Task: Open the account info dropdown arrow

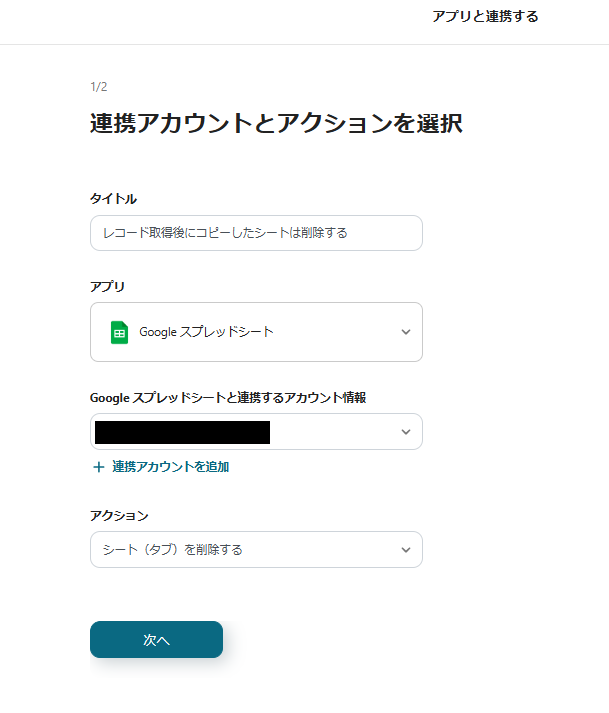Action: tap(405, 432)
